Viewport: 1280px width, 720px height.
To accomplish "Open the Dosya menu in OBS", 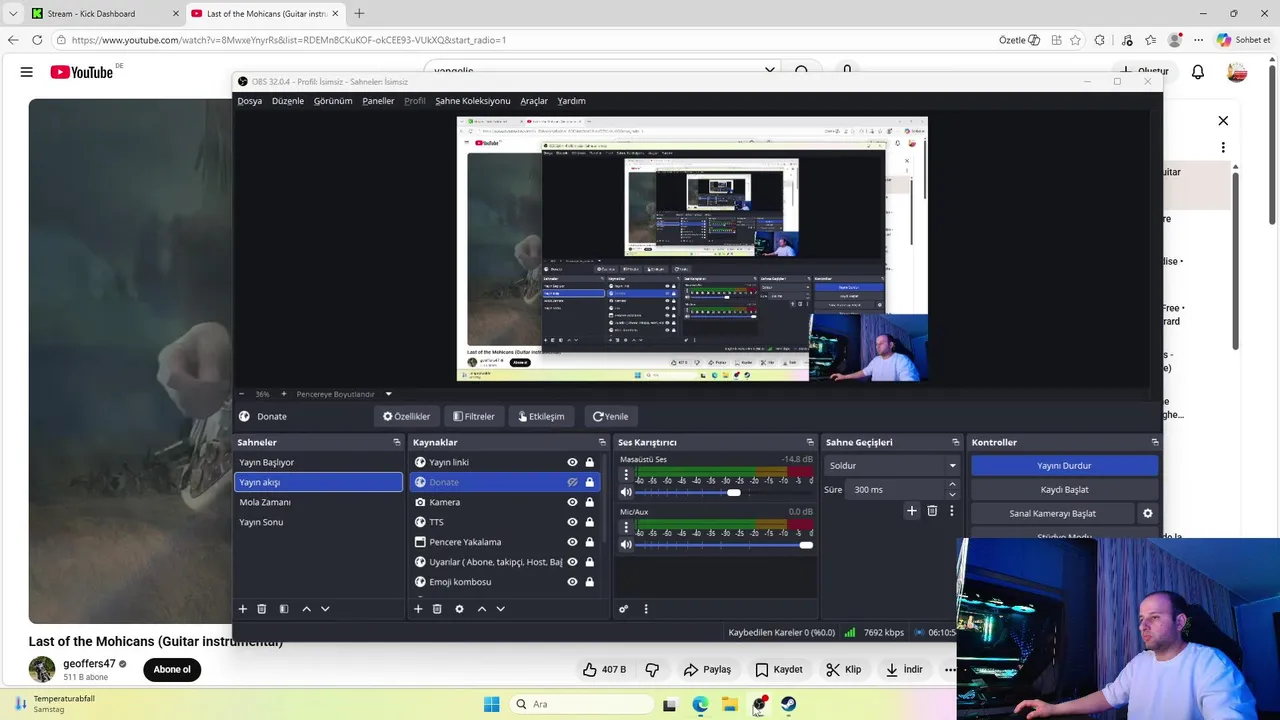I will click(249, 101).
